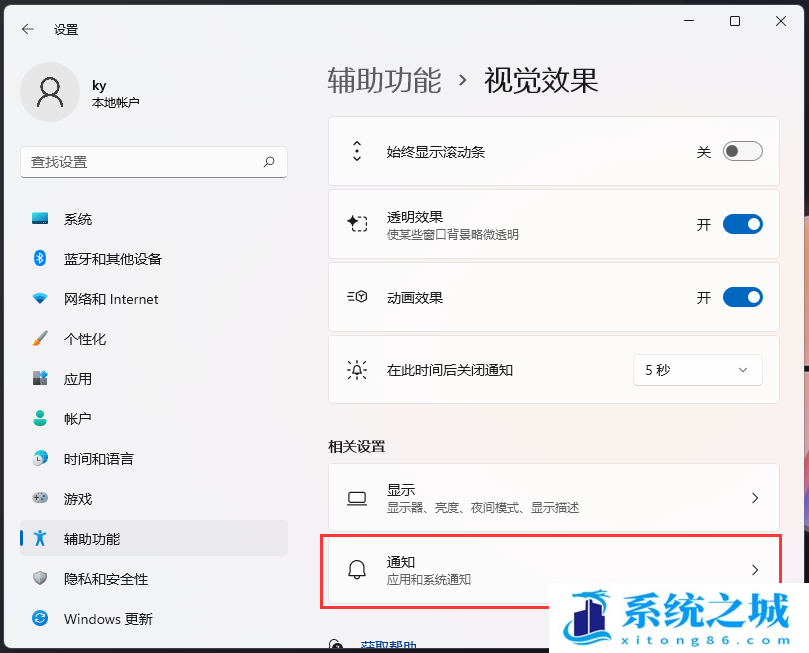809x653 pixels.
Task: Select 游戏 in sidebar
Action: [154, 498]
